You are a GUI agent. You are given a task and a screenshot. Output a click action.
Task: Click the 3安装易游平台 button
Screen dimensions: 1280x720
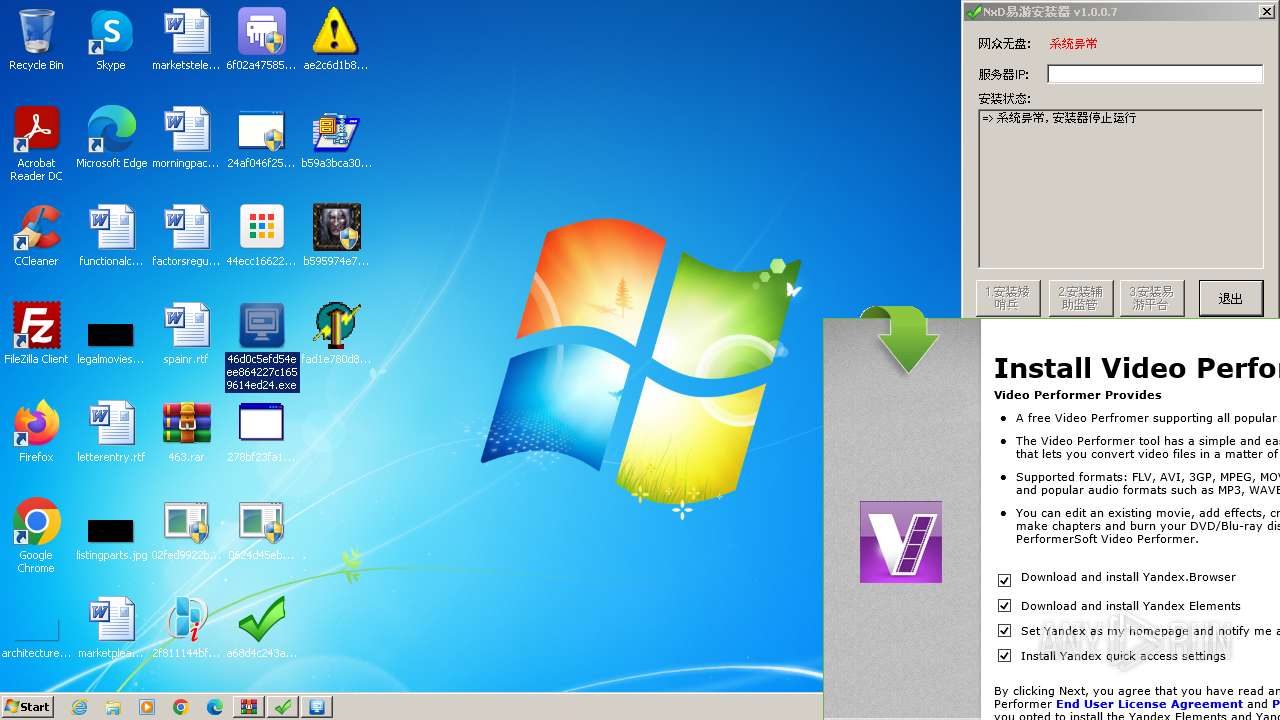coord(1152,299)
